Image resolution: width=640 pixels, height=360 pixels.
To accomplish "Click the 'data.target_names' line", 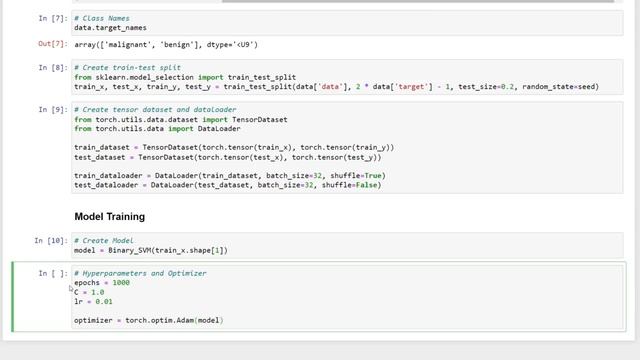I will (110, 28).
